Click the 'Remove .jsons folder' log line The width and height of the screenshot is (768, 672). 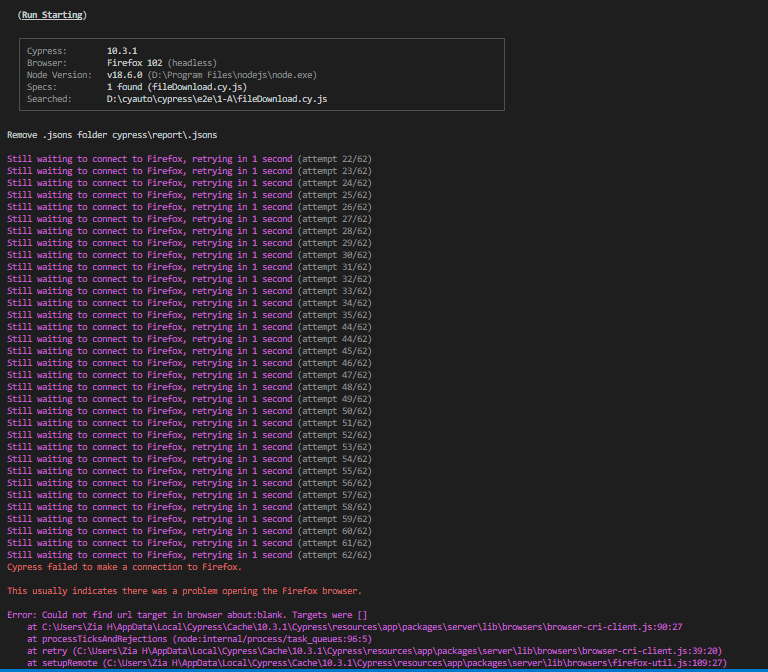pos(112,135)
